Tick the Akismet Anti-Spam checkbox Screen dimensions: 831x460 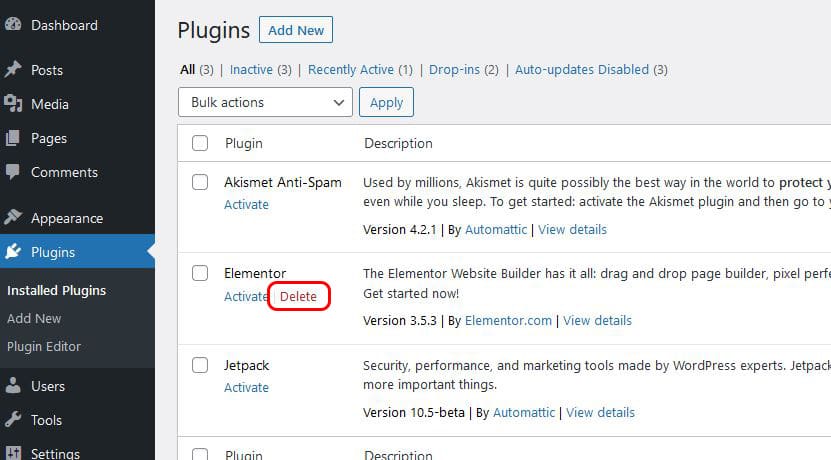click(x=200, y=182)
